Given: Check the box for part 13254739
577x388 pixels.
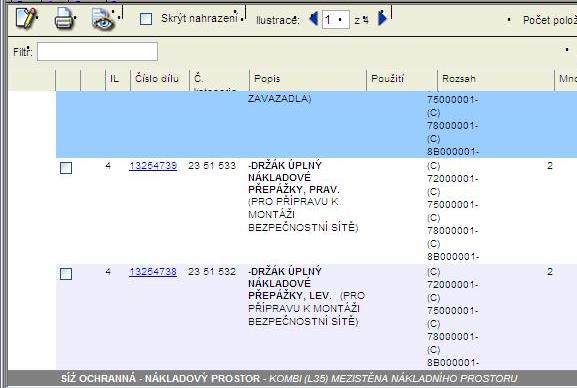Looking at the screenshot, I should pos(66,168).
